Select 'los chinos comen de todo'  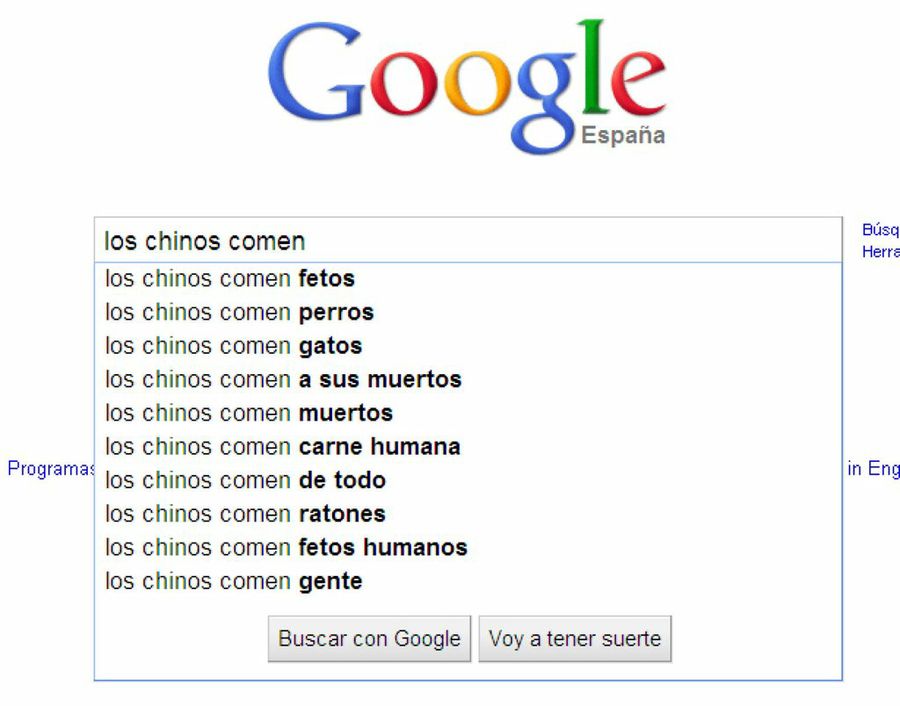246,481
